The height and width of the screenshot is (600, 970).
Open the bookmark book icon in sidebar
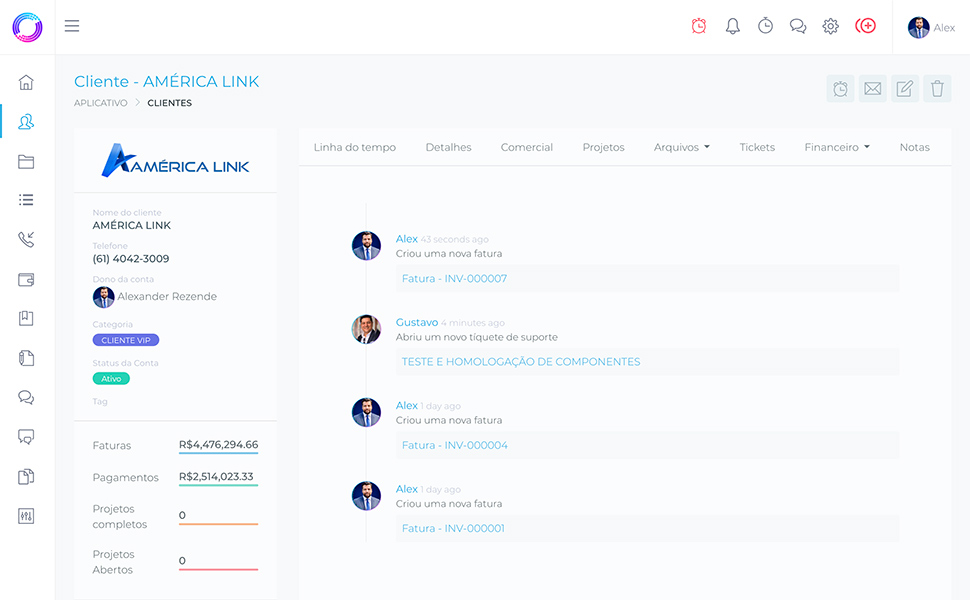26,319
